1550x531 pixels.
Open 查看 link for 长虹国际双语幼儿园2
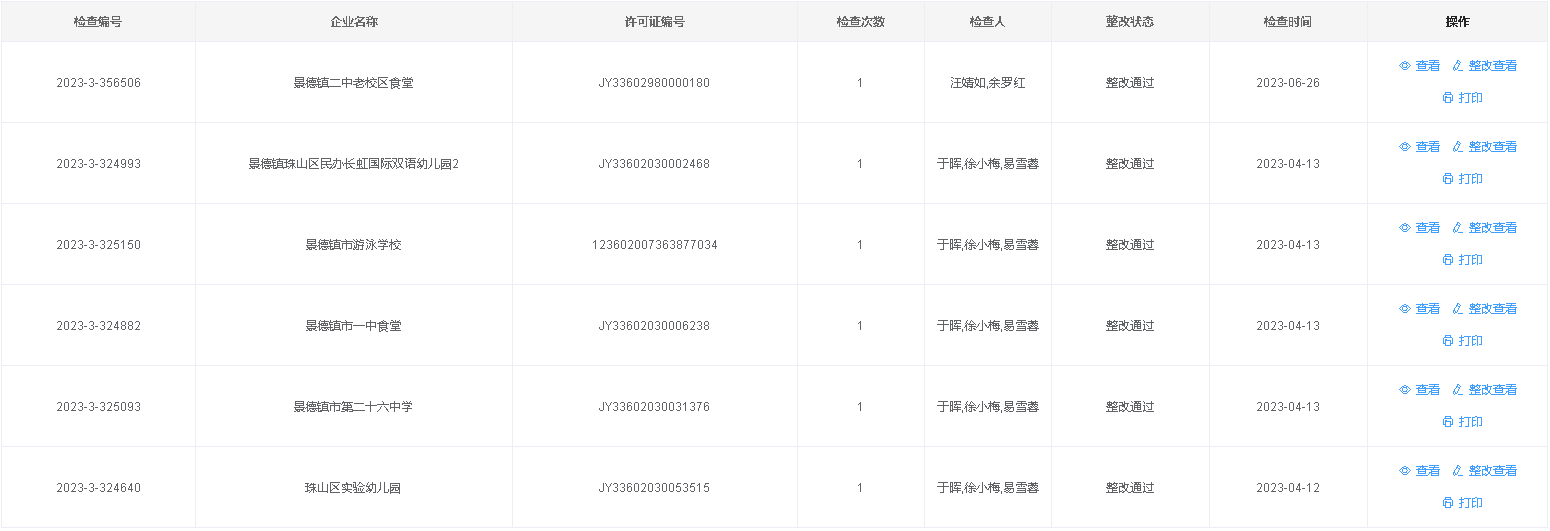click(1427, 147)
